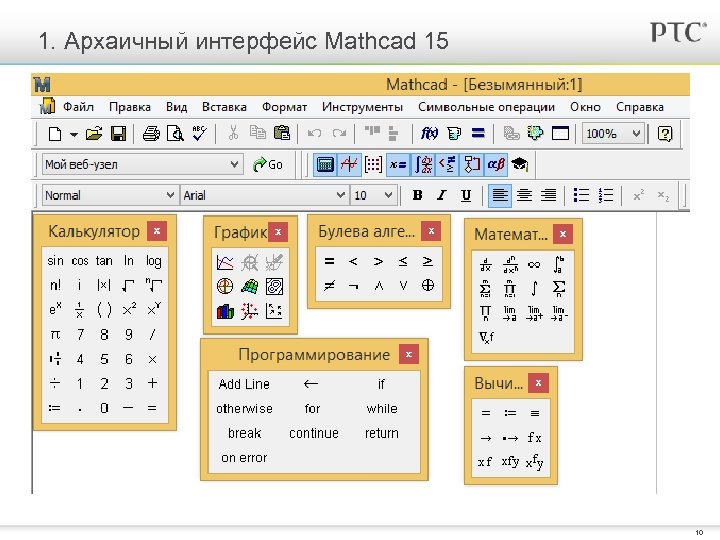The height and width of the screenshot is (540, 720).
Task: Toggle the Boolean toolbar button
Action: click(447, 164)
